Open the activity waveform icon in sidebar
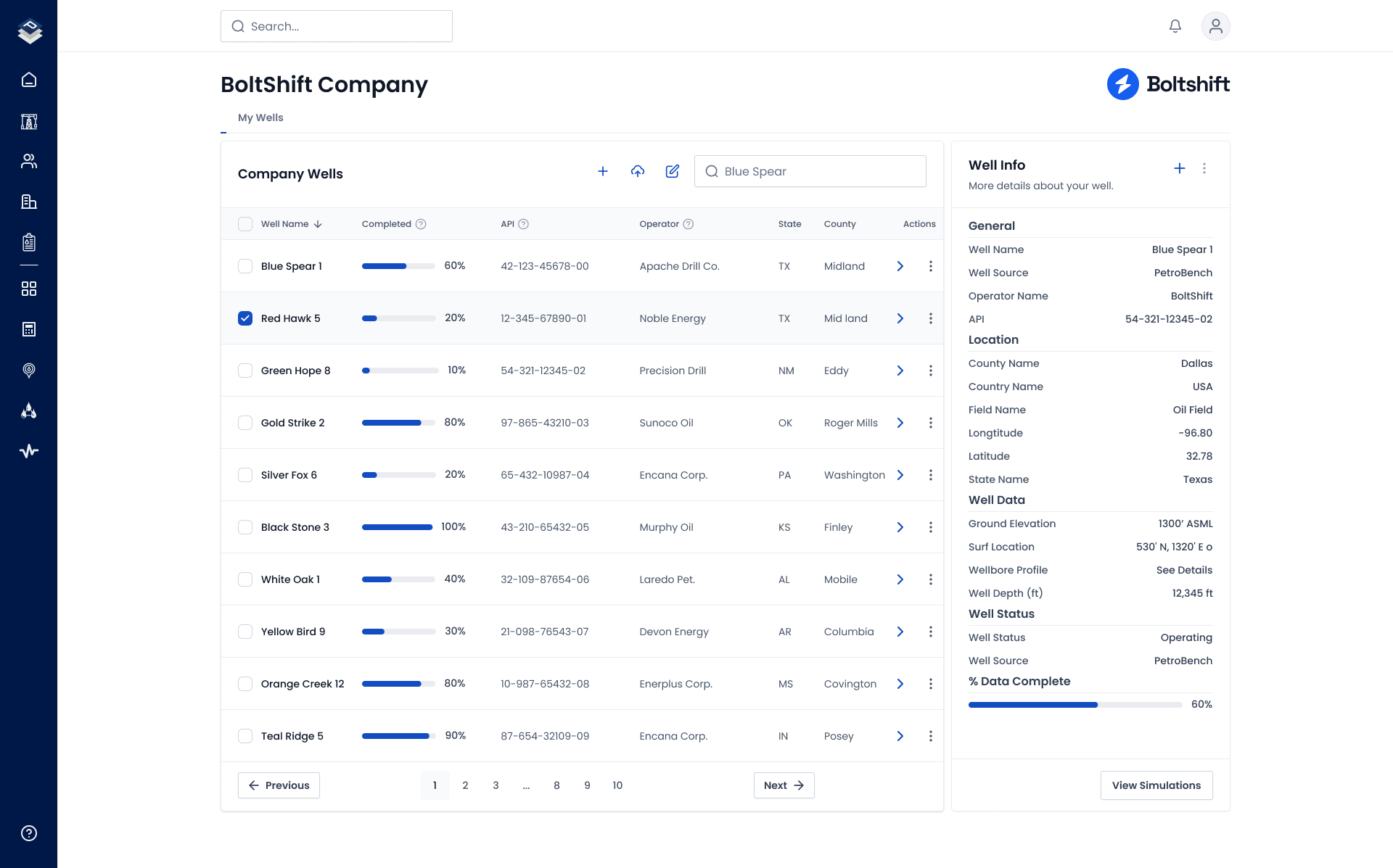 click(29, 450)
